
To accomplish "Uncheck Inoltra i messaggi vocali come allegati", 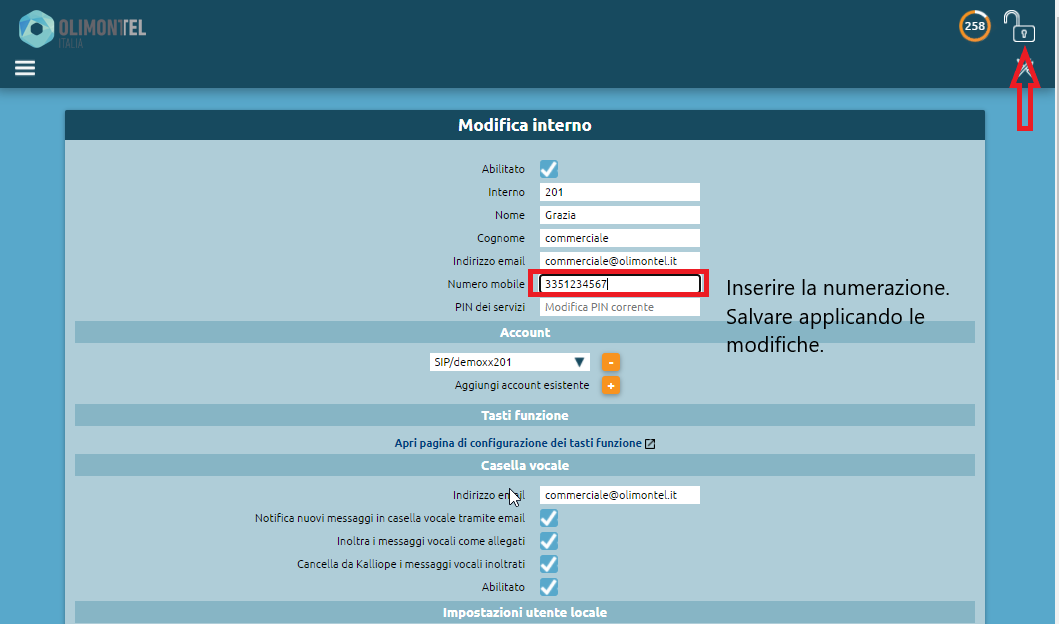I will click(x=548, y=541).
